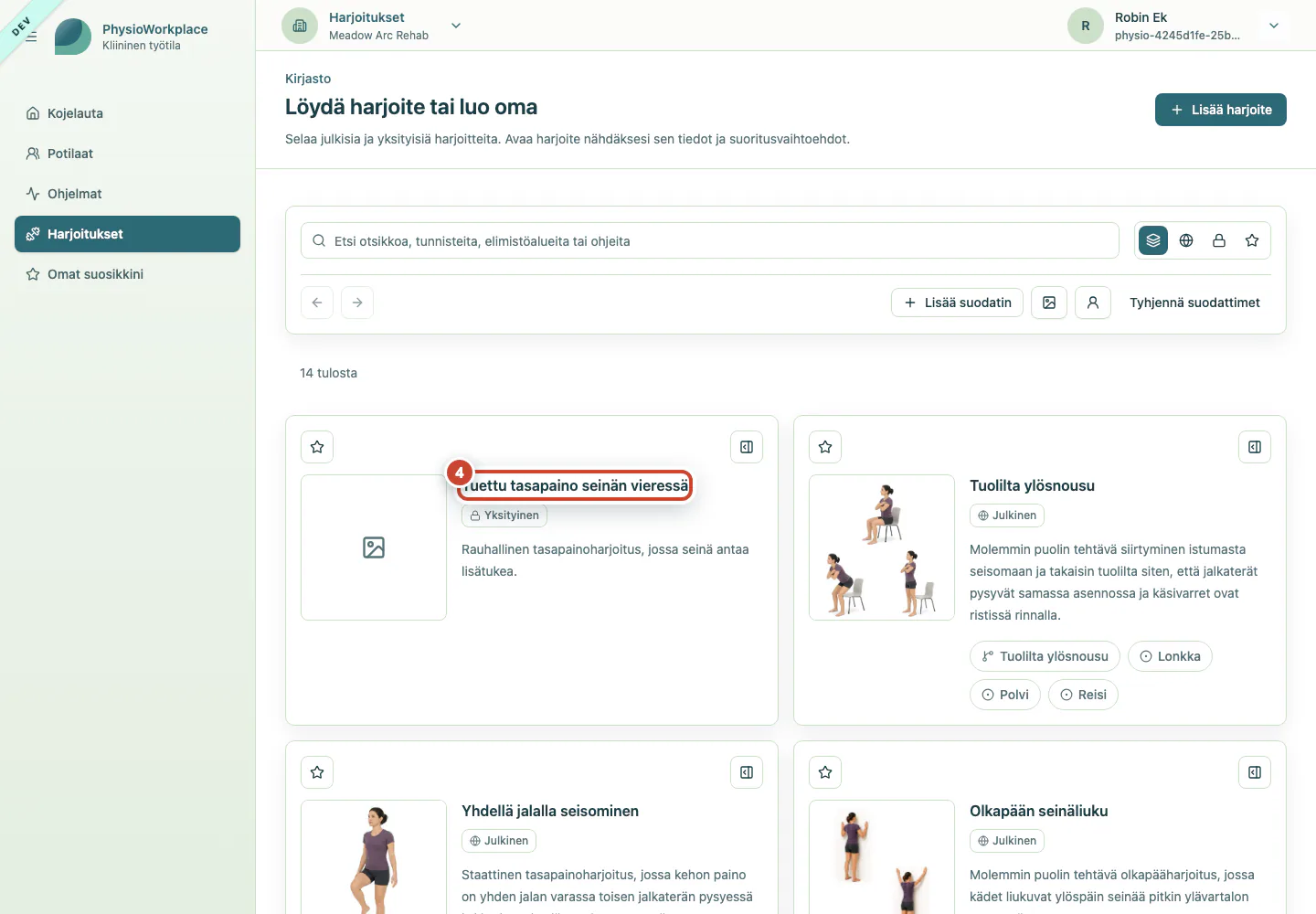Select the private exercises lock filter
This screenshot has width=1316, height=914.
[1219, 240]
